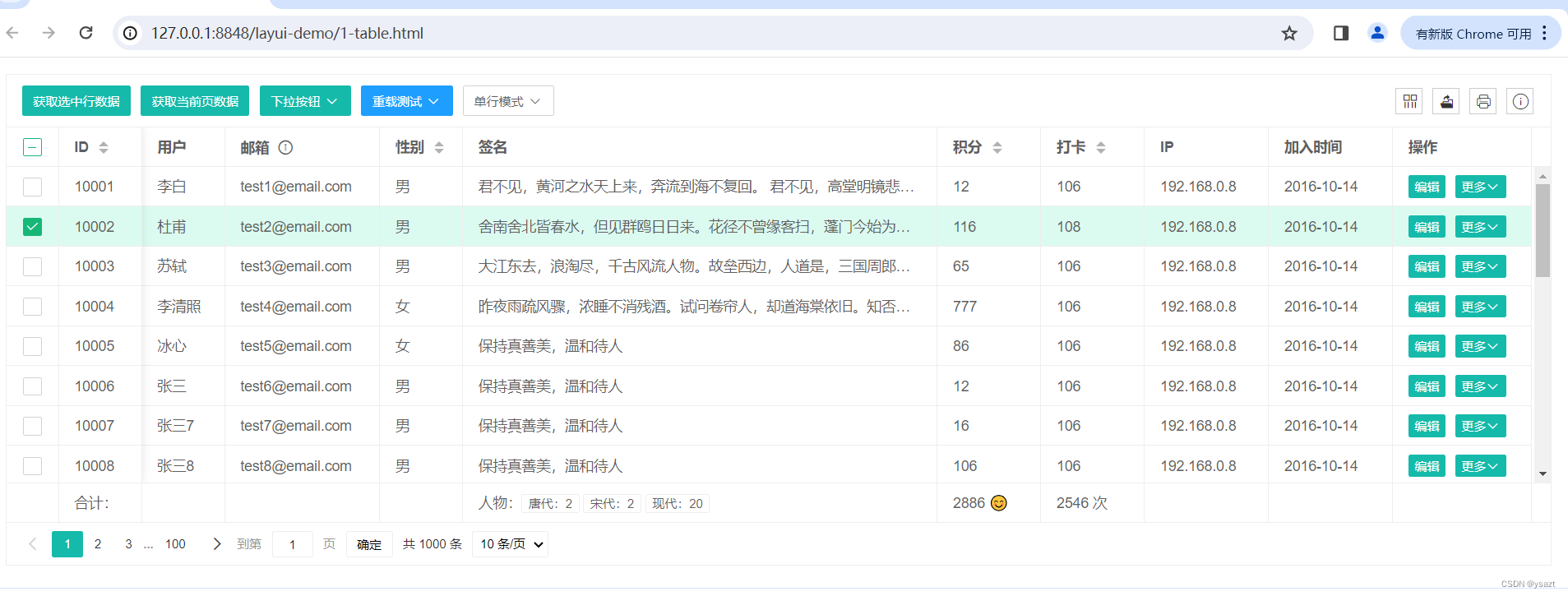Image resolution: width=1568 pixels, height=596 pixels.
Task: Check the checkbox for row 10006
Action: (32, 386)
